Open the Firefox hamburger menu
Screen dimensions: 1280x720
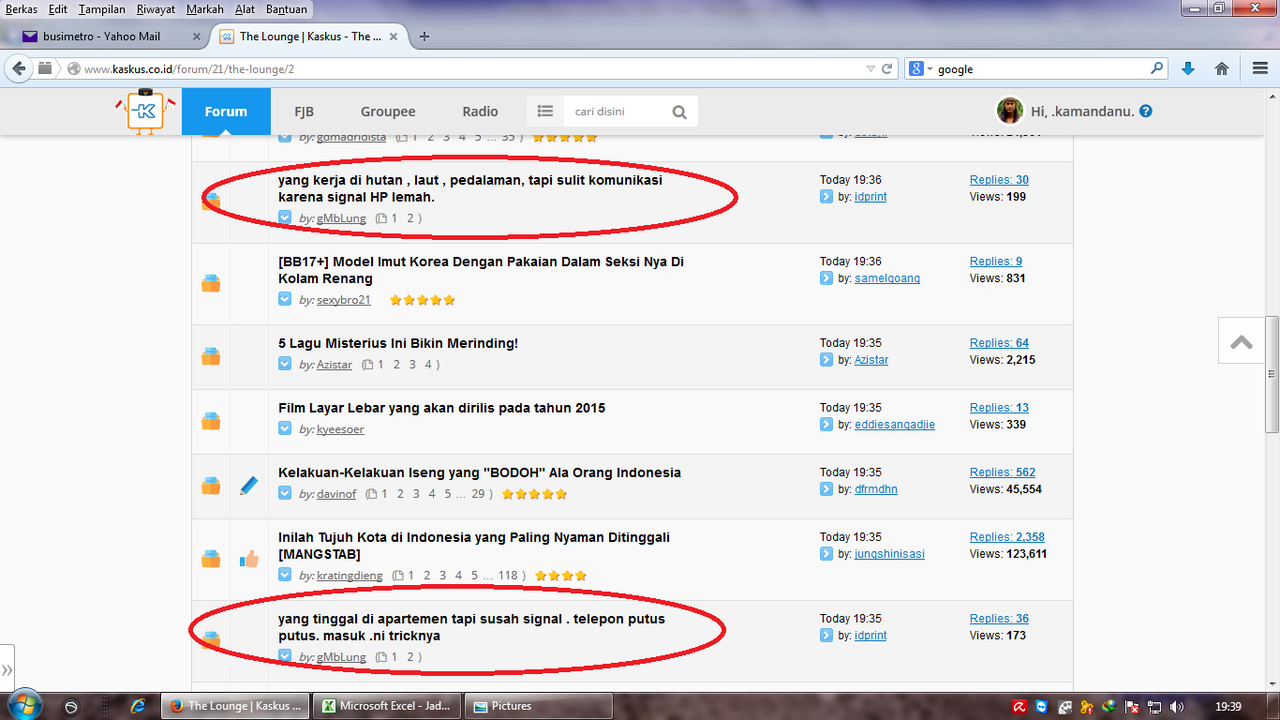[1260, 69]
